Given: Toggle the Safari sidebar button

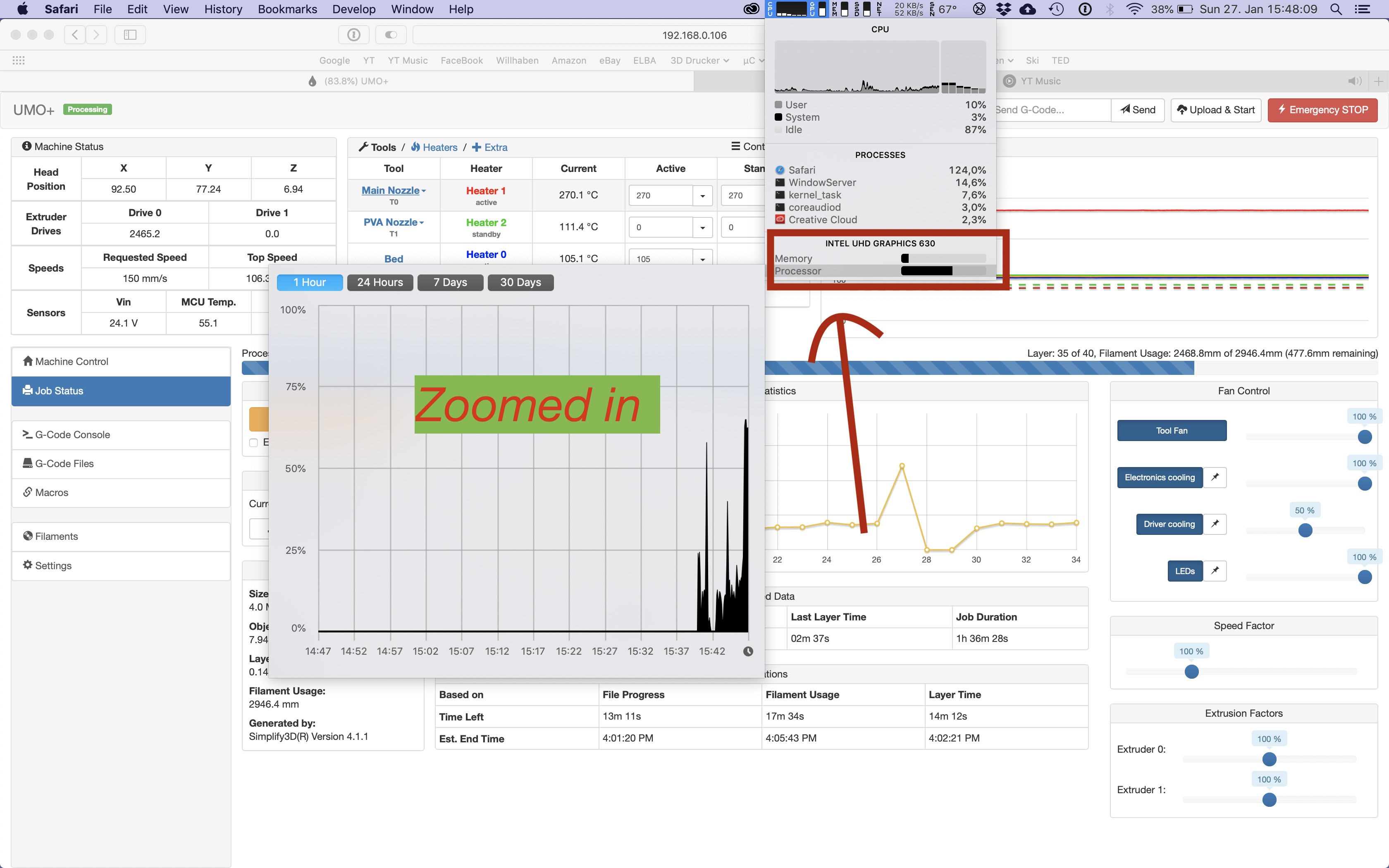Looking at the screenshot, I should tap(130, 35).
